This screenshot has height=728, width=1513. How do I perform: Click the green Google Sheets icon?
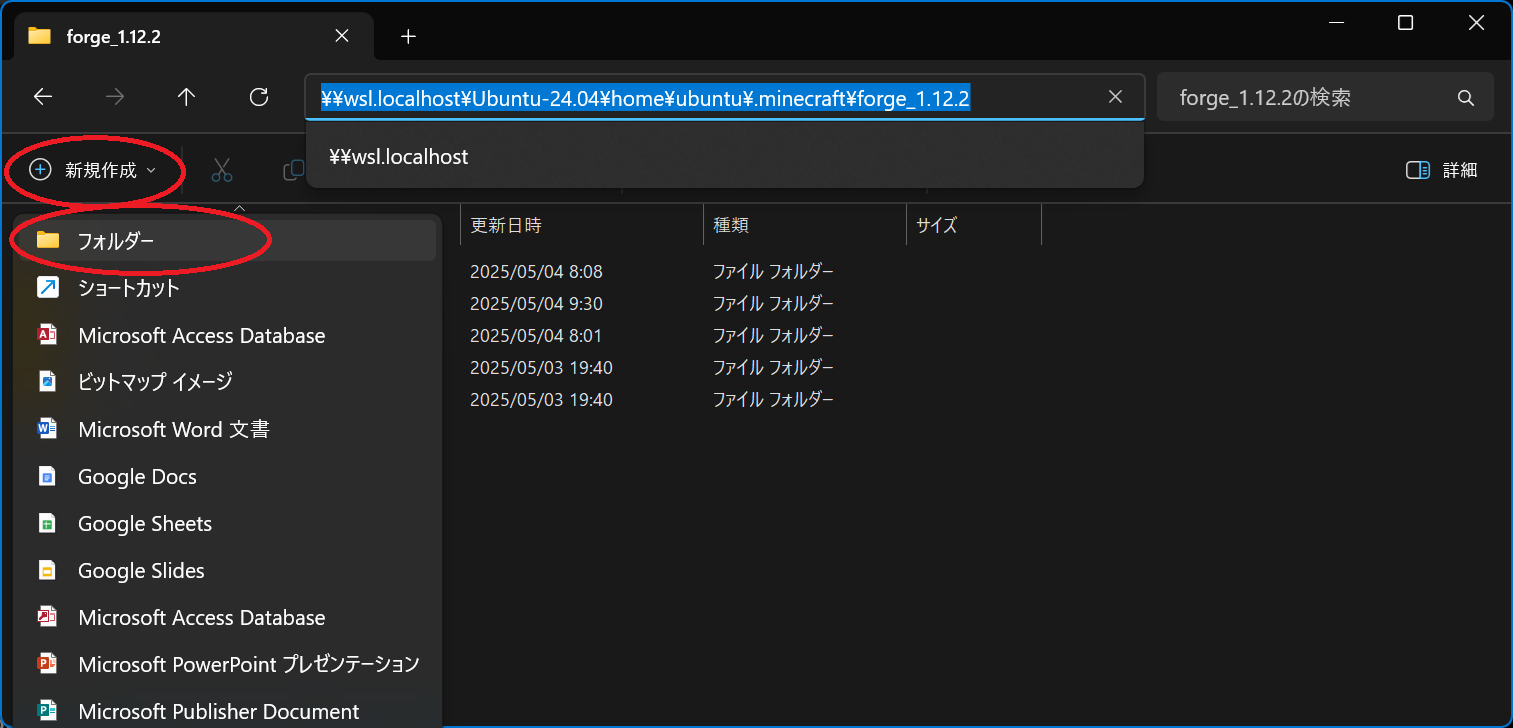[47, 523]
